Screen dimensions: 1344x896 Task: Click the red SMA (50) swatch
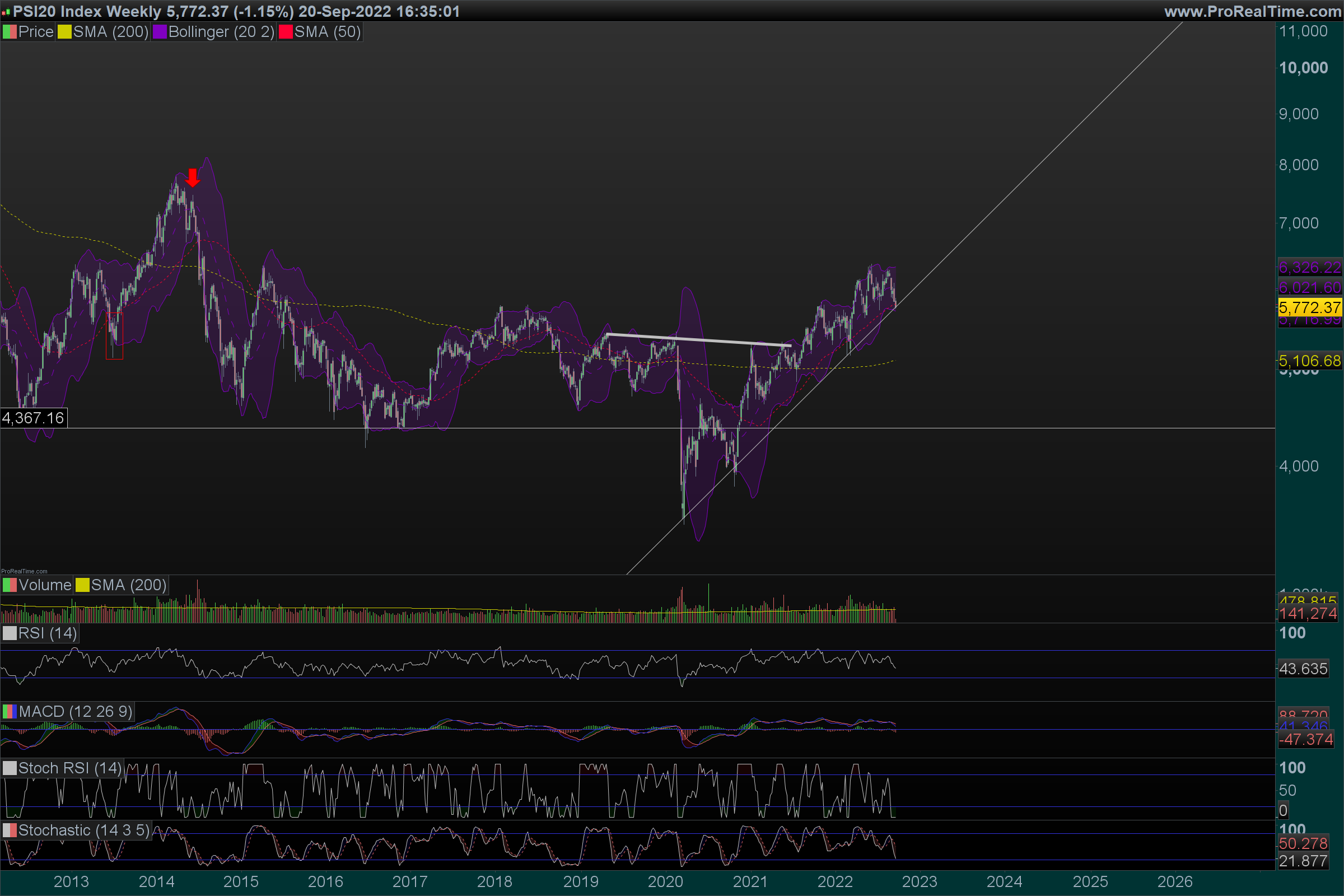tap(285, 32)
